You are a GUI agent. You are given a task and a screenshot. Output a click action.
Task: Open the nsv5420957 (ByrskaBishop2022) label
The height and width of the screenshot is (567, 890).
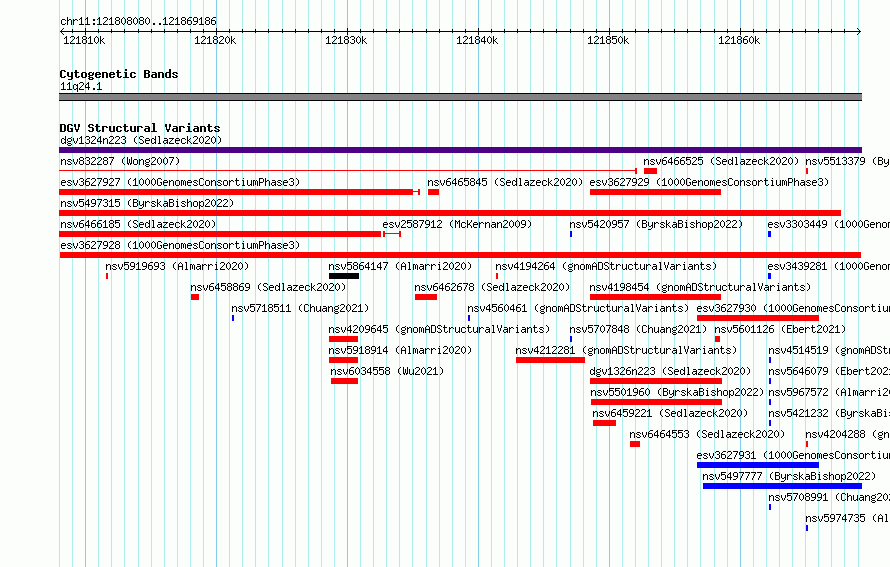pos(656,224)
